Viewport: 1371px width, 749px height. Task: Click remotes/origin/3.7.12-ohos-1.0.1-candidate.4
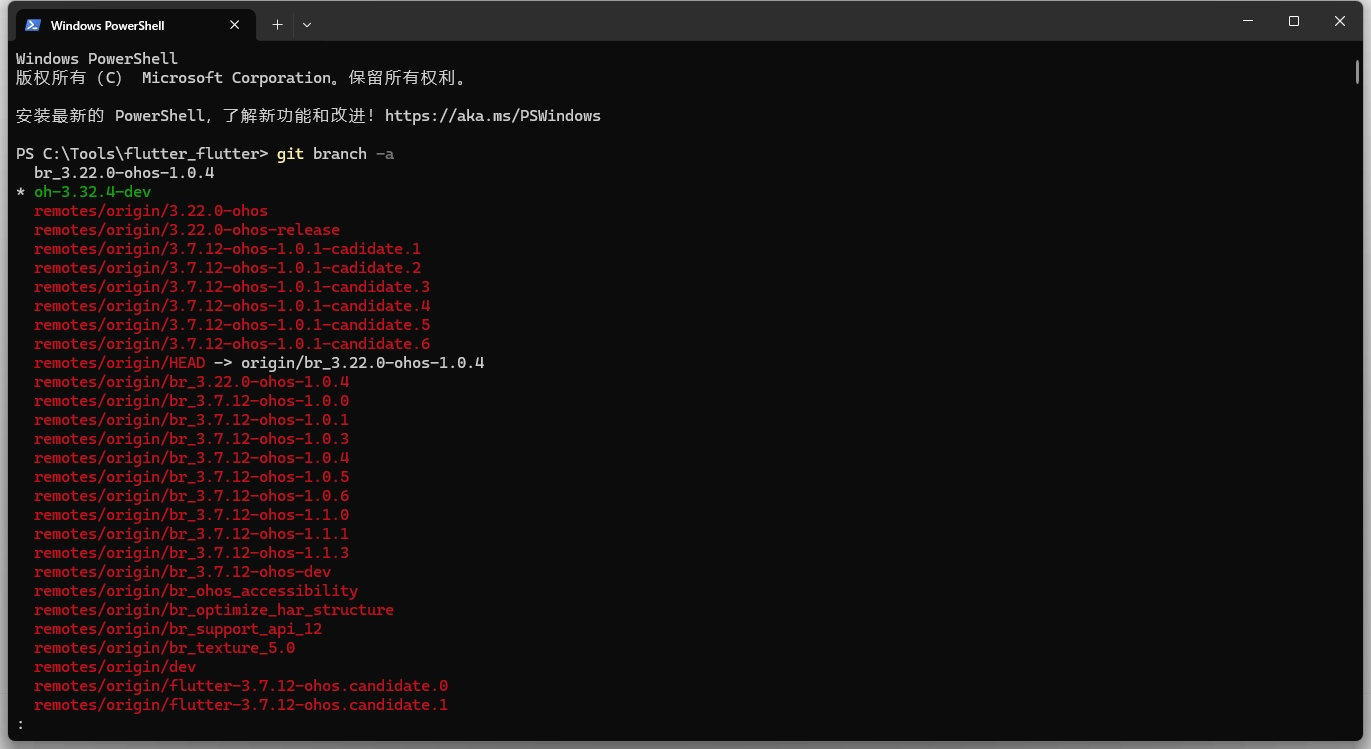pos(232,306)
